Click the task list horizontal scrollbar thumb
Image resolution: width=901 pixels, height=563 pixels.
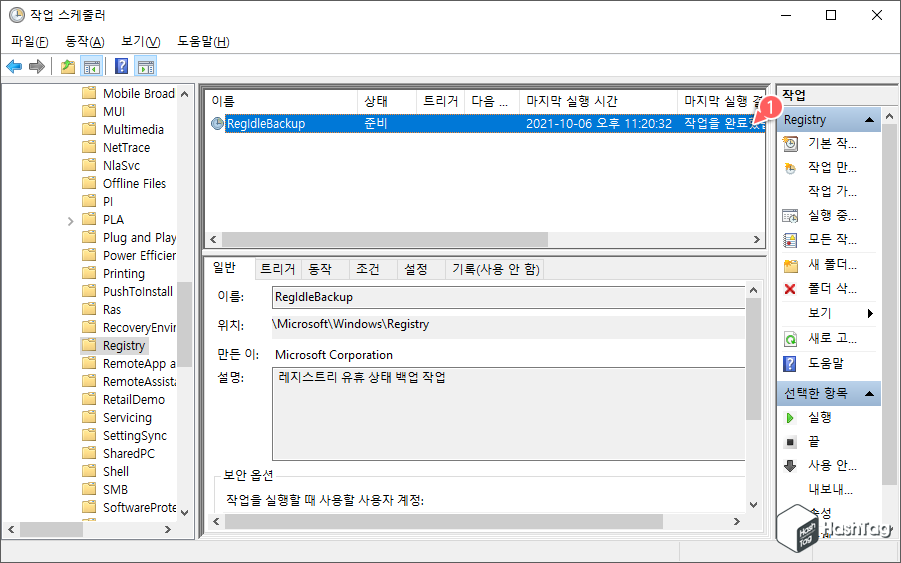coord(385,239)
